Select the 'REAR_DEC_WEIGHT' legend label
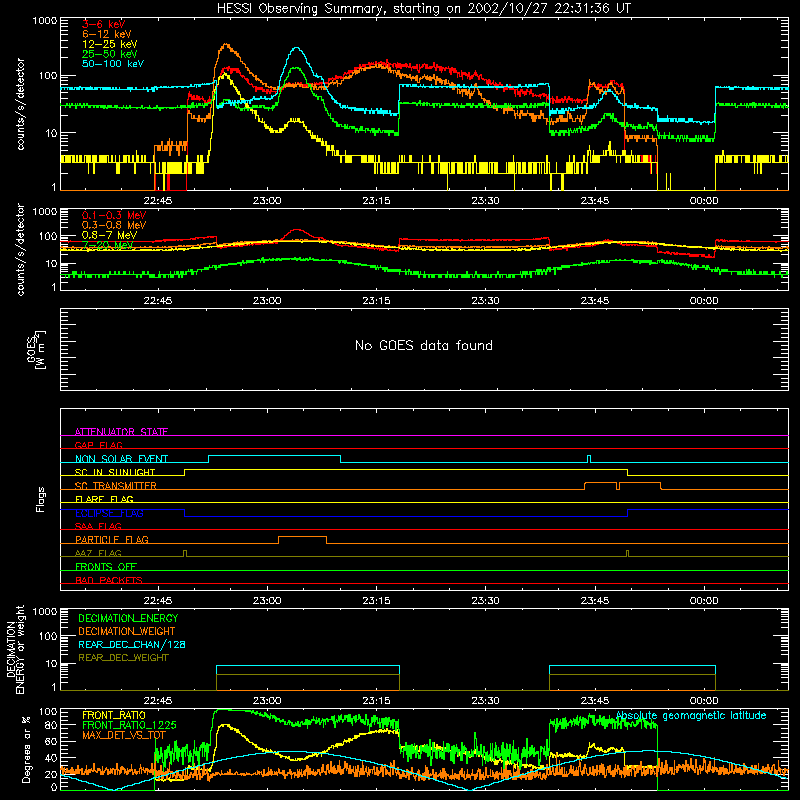The width and height of the screenshot is (800, 800). coord(123,658)
